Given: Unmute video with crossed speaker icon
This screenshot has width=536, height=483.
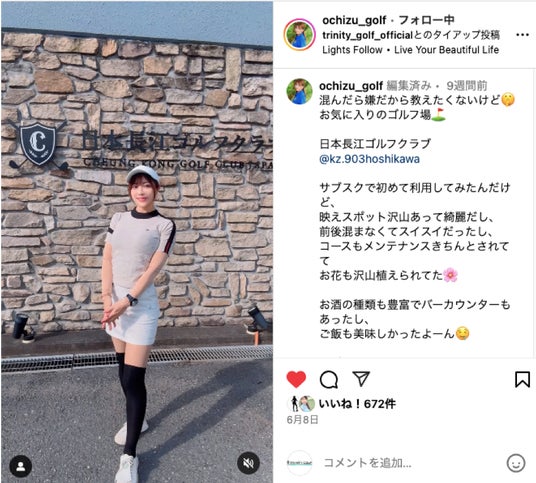Looking at the screenshot, I should 249,463.
